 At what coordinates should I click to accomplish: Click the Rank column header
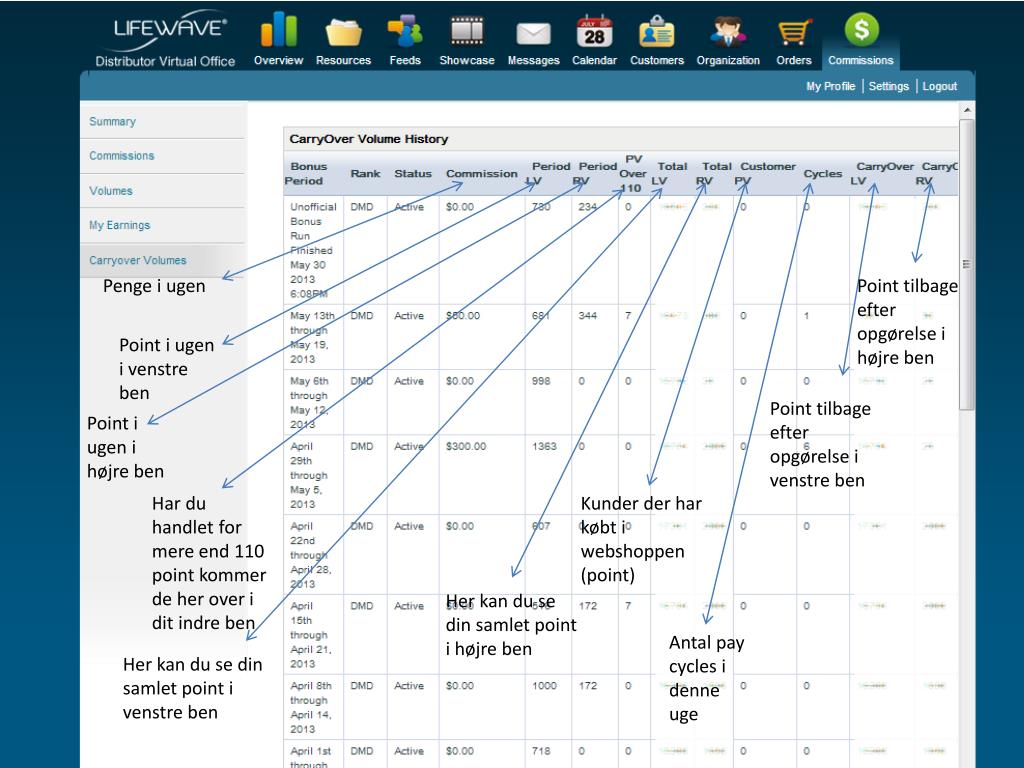click(x=365, y=174)
